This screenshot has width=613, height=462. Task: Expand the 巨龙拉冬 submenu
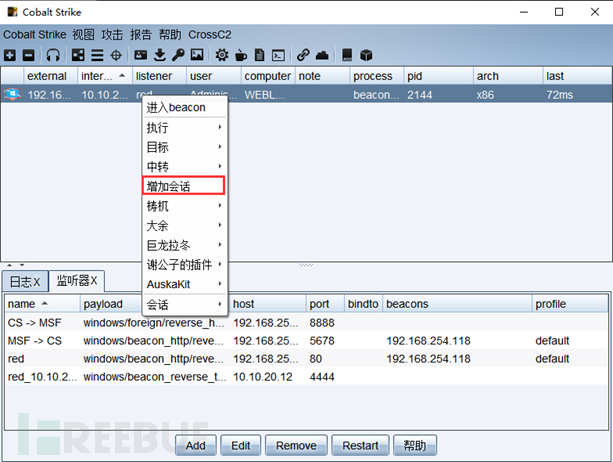coord(185,245)
